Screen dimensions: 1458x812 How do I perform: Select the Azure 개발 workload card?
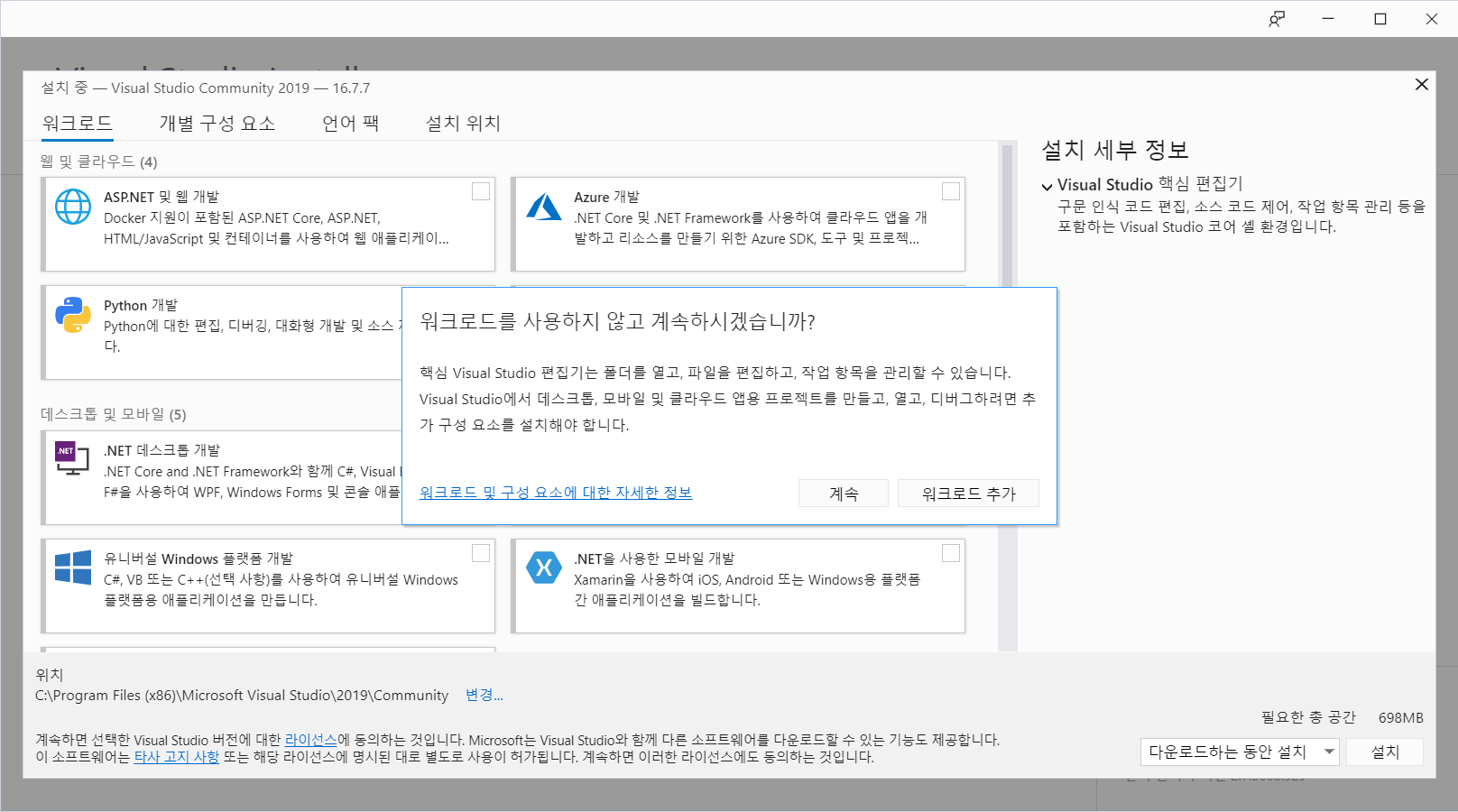tap(738, 224)
